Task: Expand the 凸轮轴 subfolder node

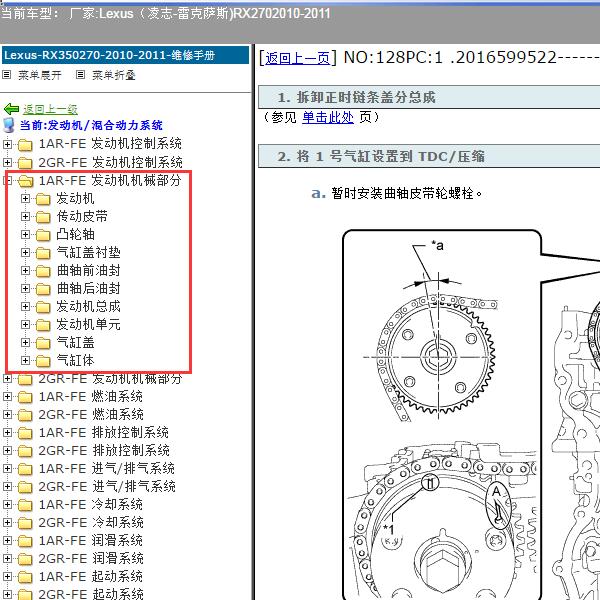Action: (x=25, y=234)
